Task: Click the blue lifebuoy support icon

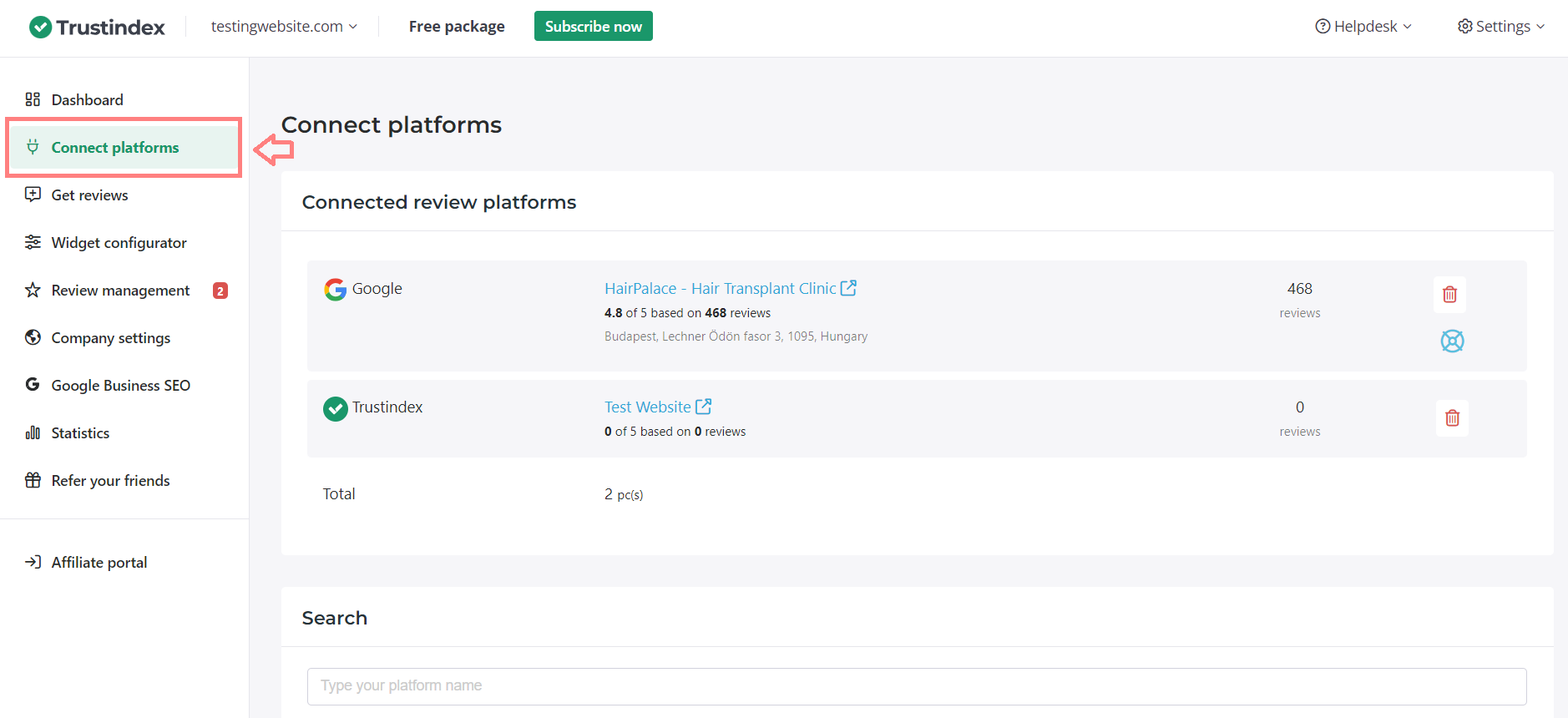Action: click(1452, 341)
